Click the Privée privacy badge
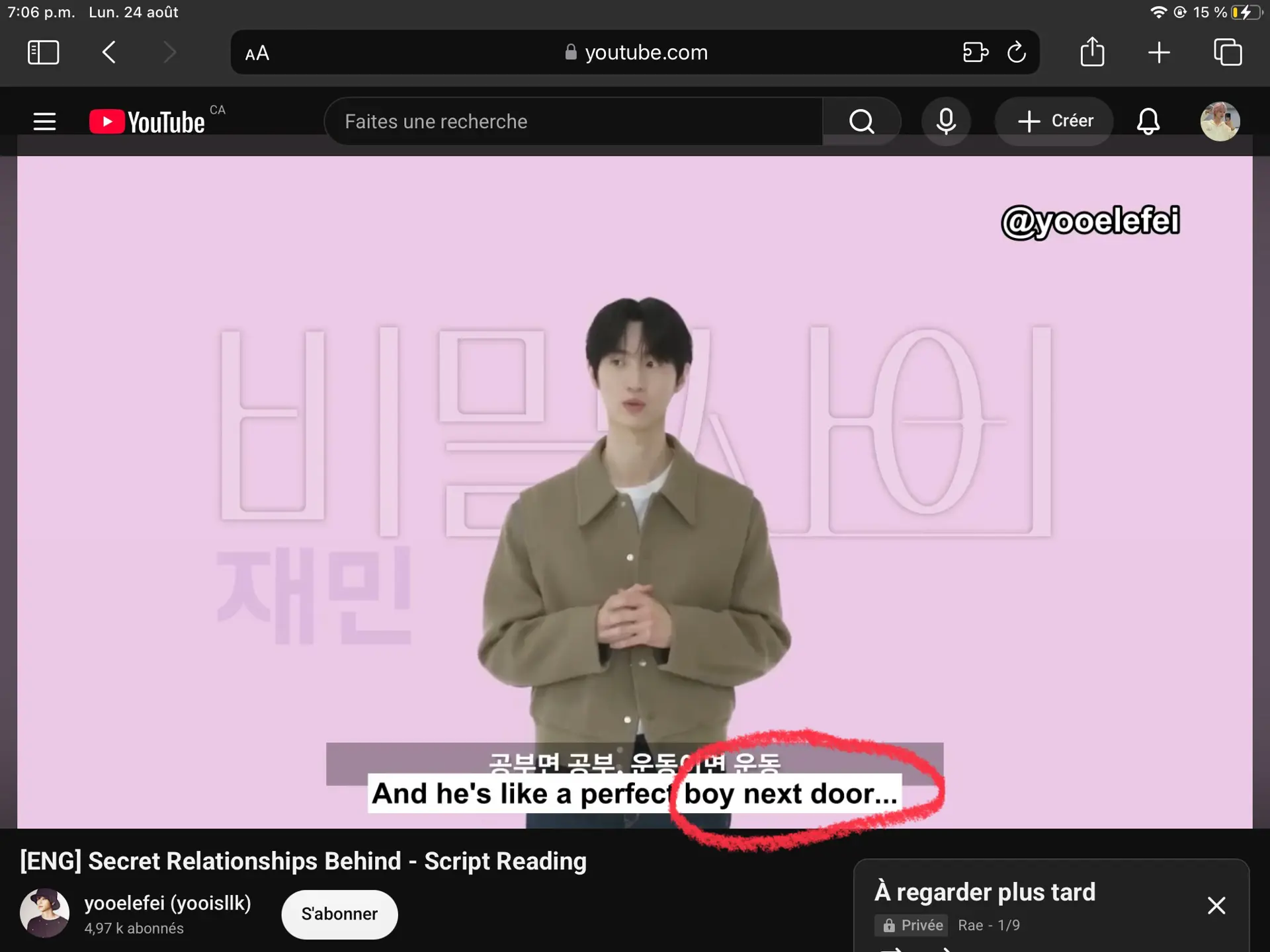Viewport: 1270px width, 952px height. 911,926
